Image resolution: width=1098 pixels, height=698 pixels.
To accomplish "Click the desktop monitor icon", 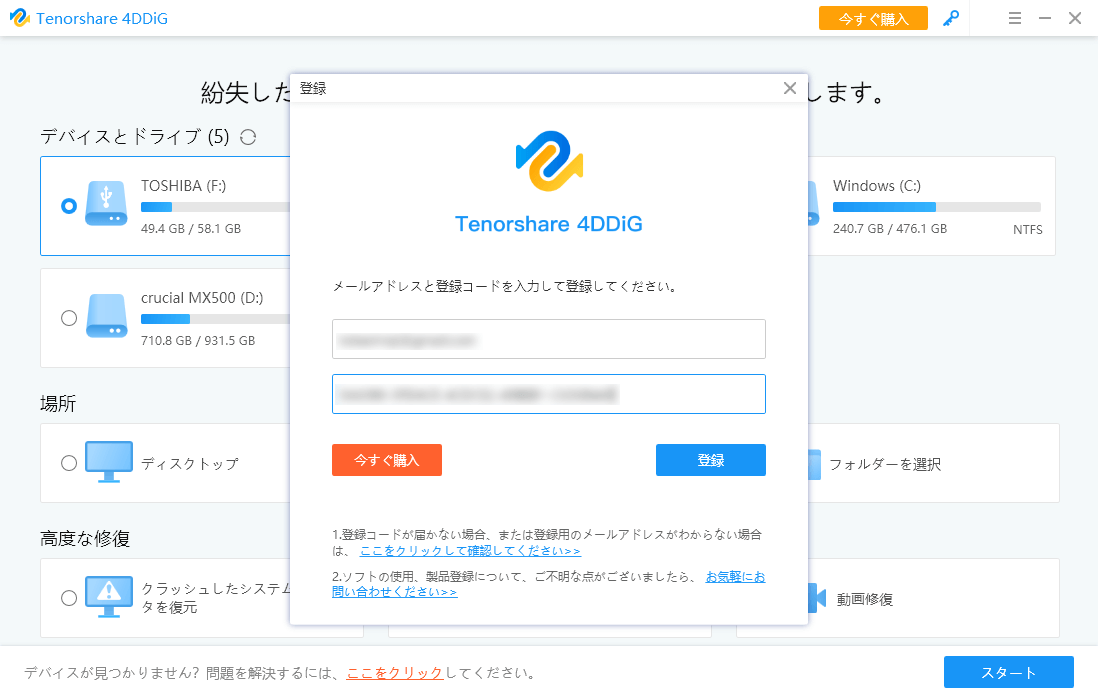I will (x=109, y=461).
